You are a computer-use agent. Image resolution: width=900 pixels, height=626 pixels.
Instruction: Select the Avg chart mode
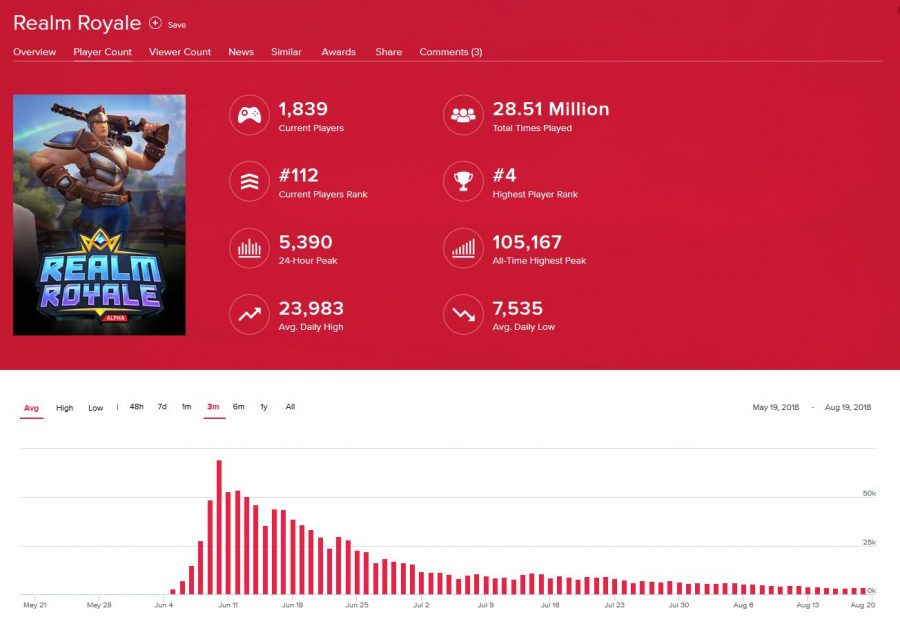click(31, 408)
